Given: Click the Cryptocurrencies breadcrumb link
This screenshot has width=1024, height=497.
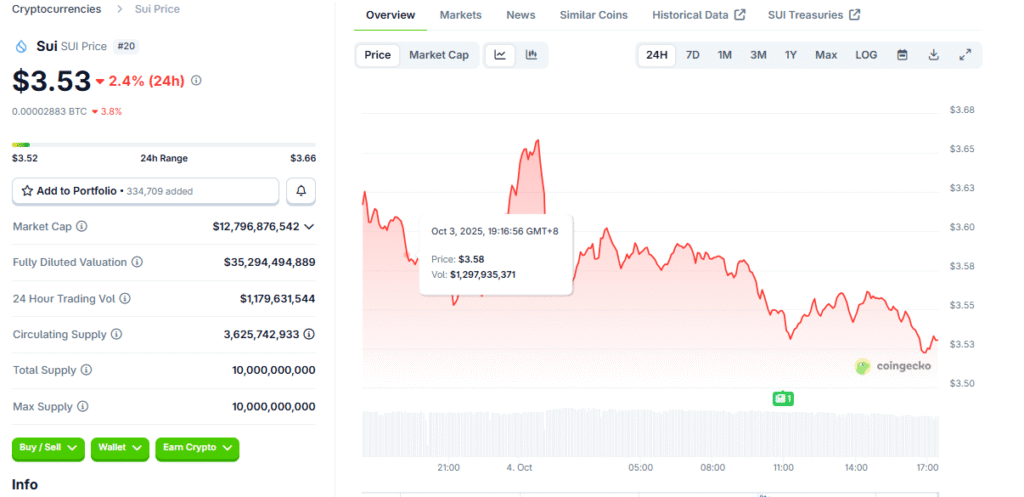Looking at the screenshot, I should [56, 9].
